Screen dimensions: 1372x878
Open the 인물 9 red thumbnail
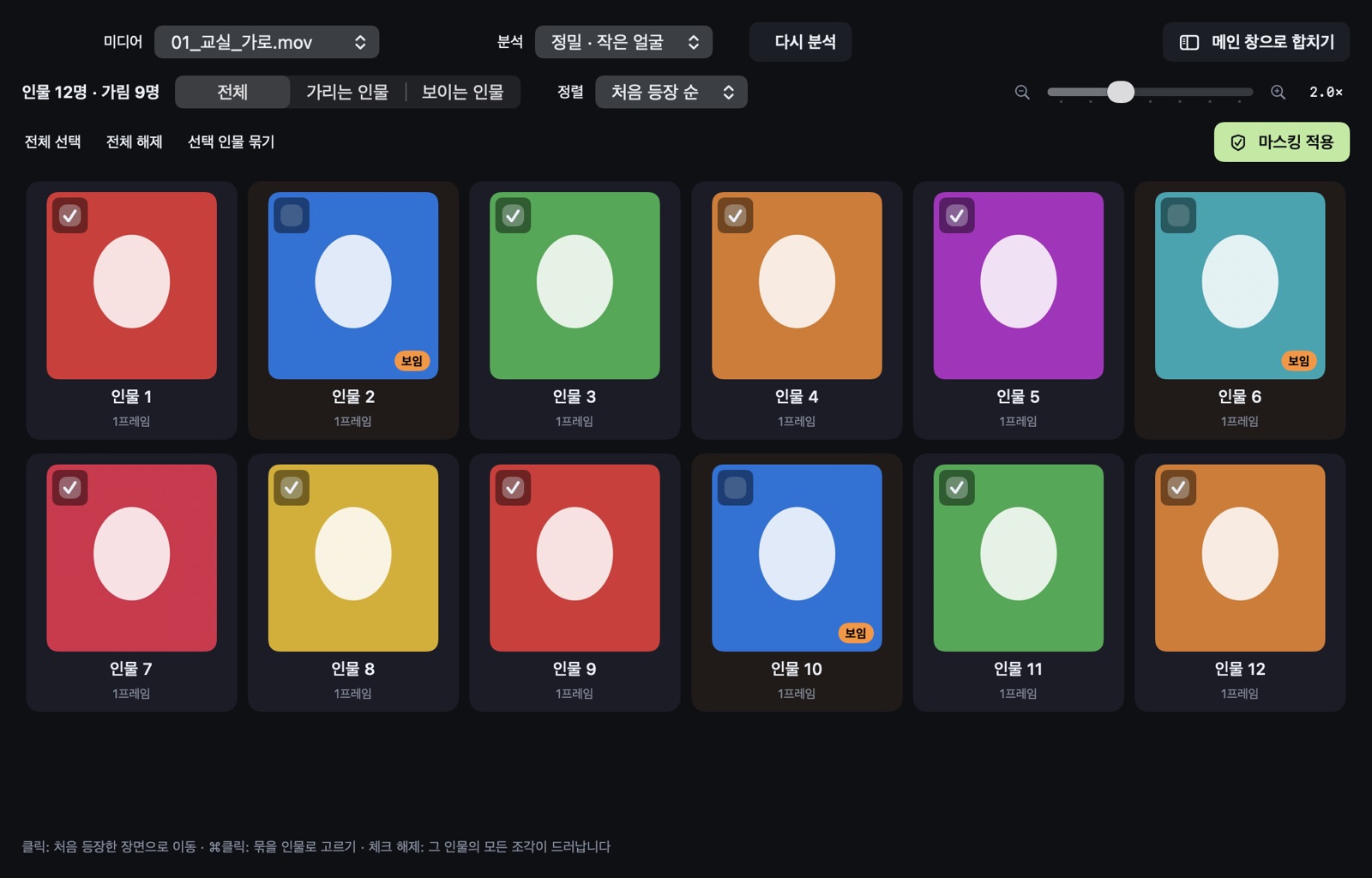(x=575, y=557)
